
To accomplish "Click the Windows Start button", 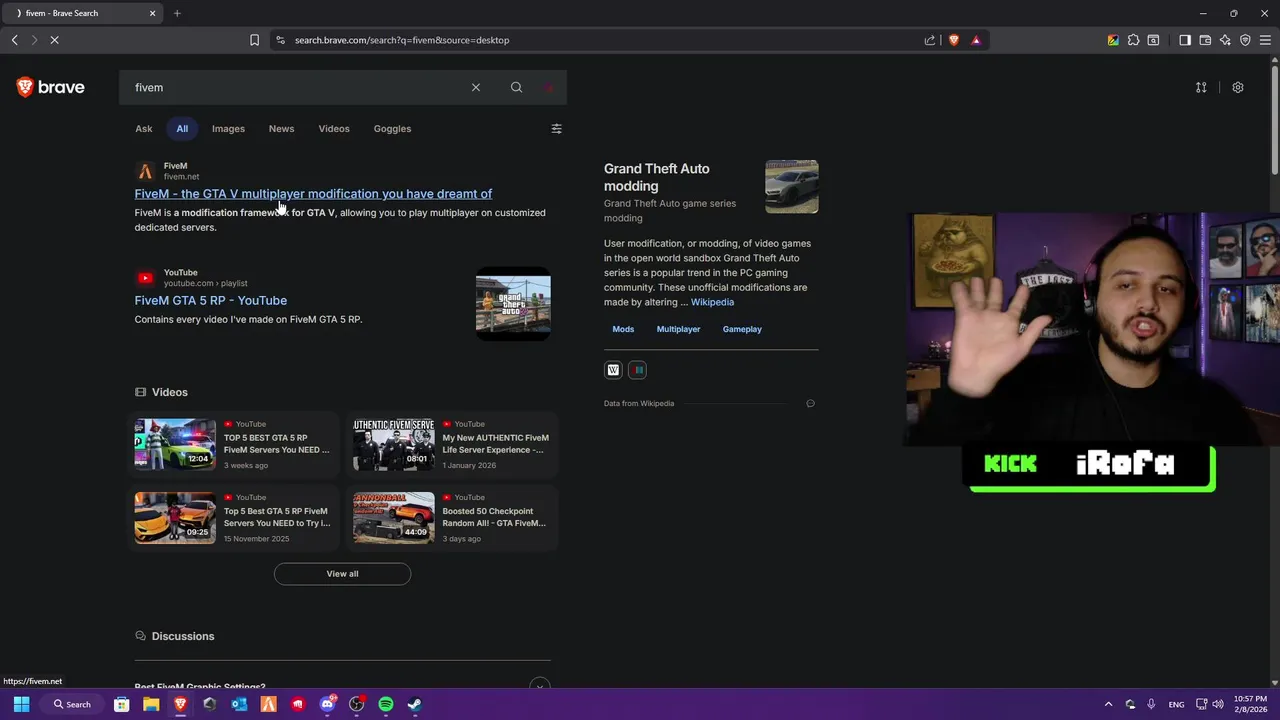I will point(21,704).
